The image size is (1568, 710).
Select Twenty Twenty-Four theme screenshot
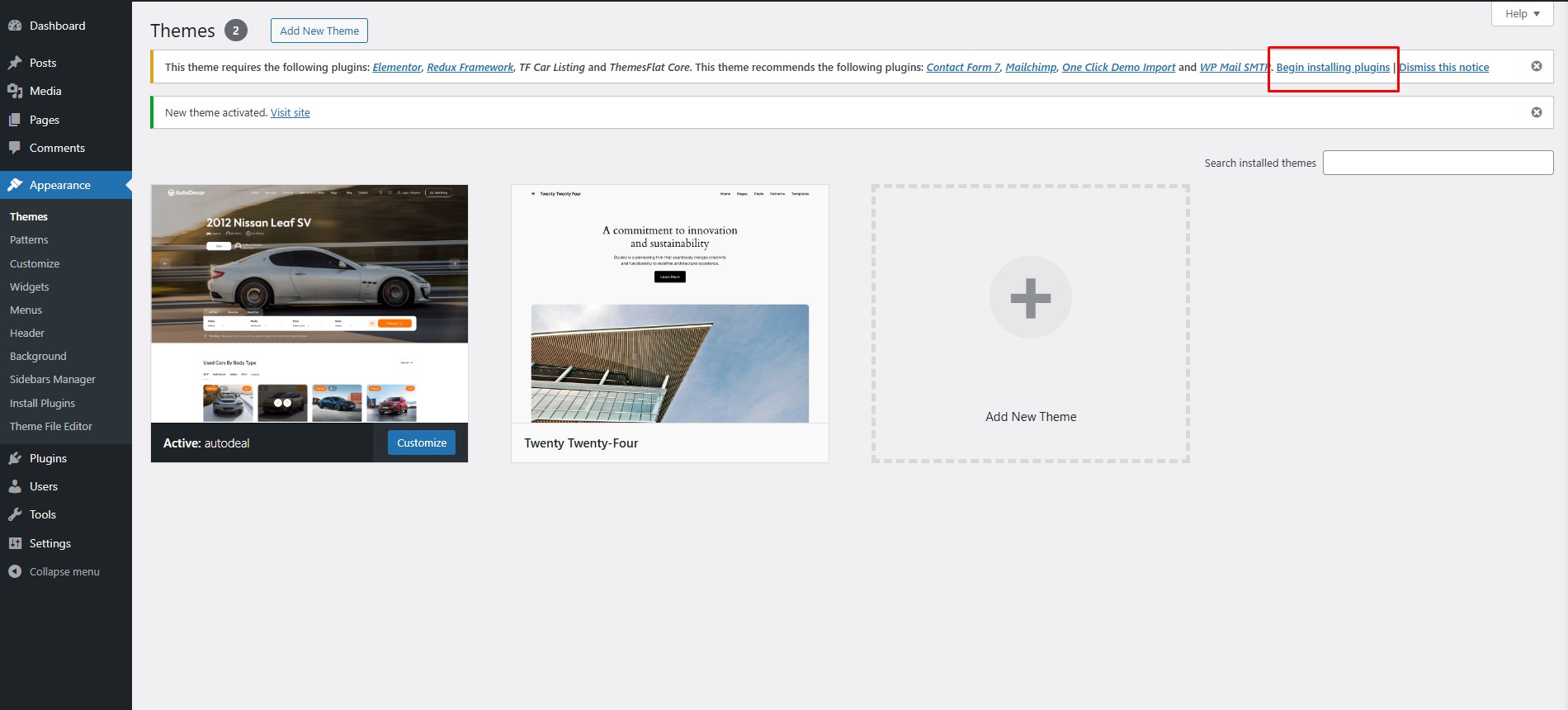click(x=670, y=304)
